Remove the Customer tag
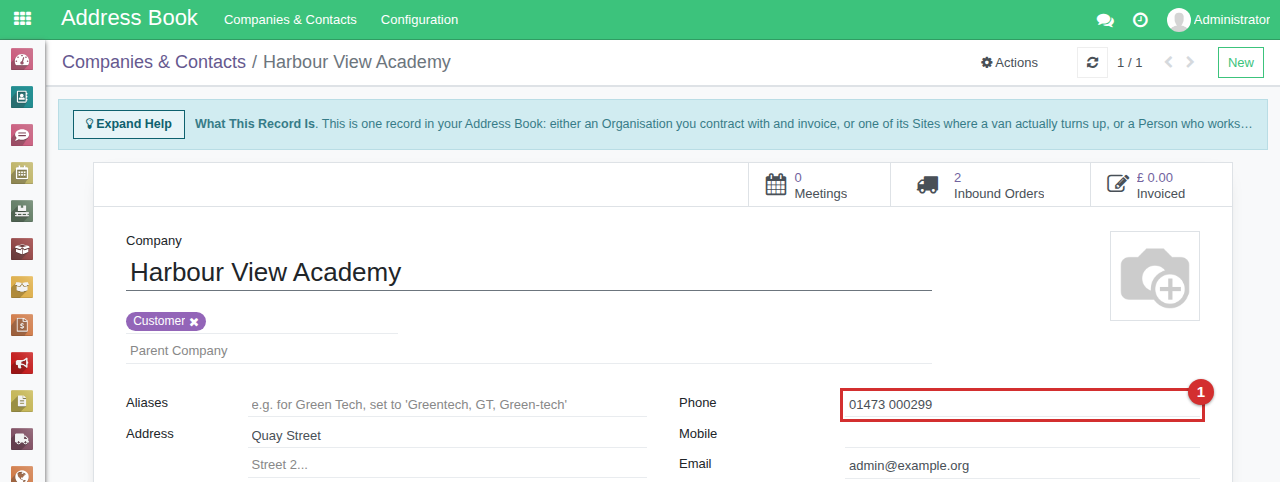 tap(194, 322)
